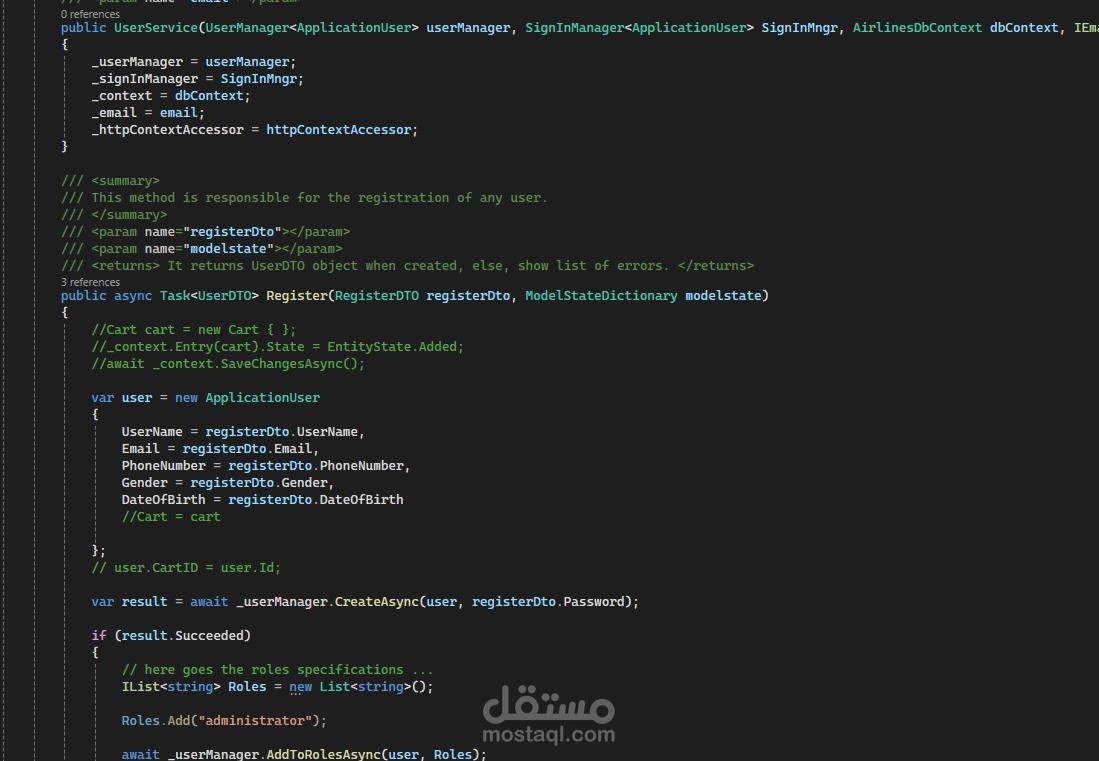Click the ModelStateDictionary parameter type
Screen dimensions: 1099x761
601,296
